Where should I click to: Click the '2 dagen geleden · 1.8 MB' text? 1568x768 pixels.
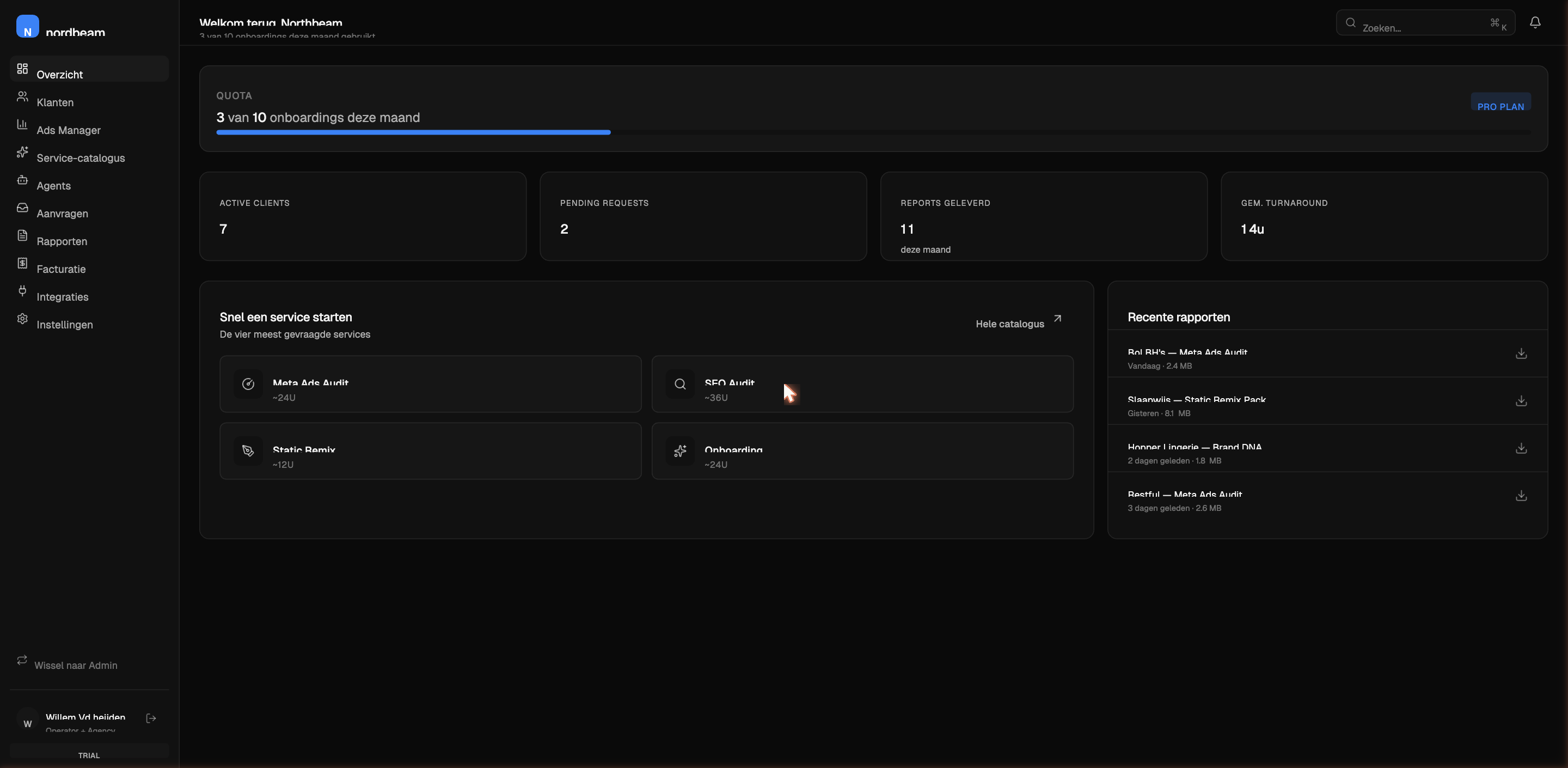click(x=1174, y=461)
